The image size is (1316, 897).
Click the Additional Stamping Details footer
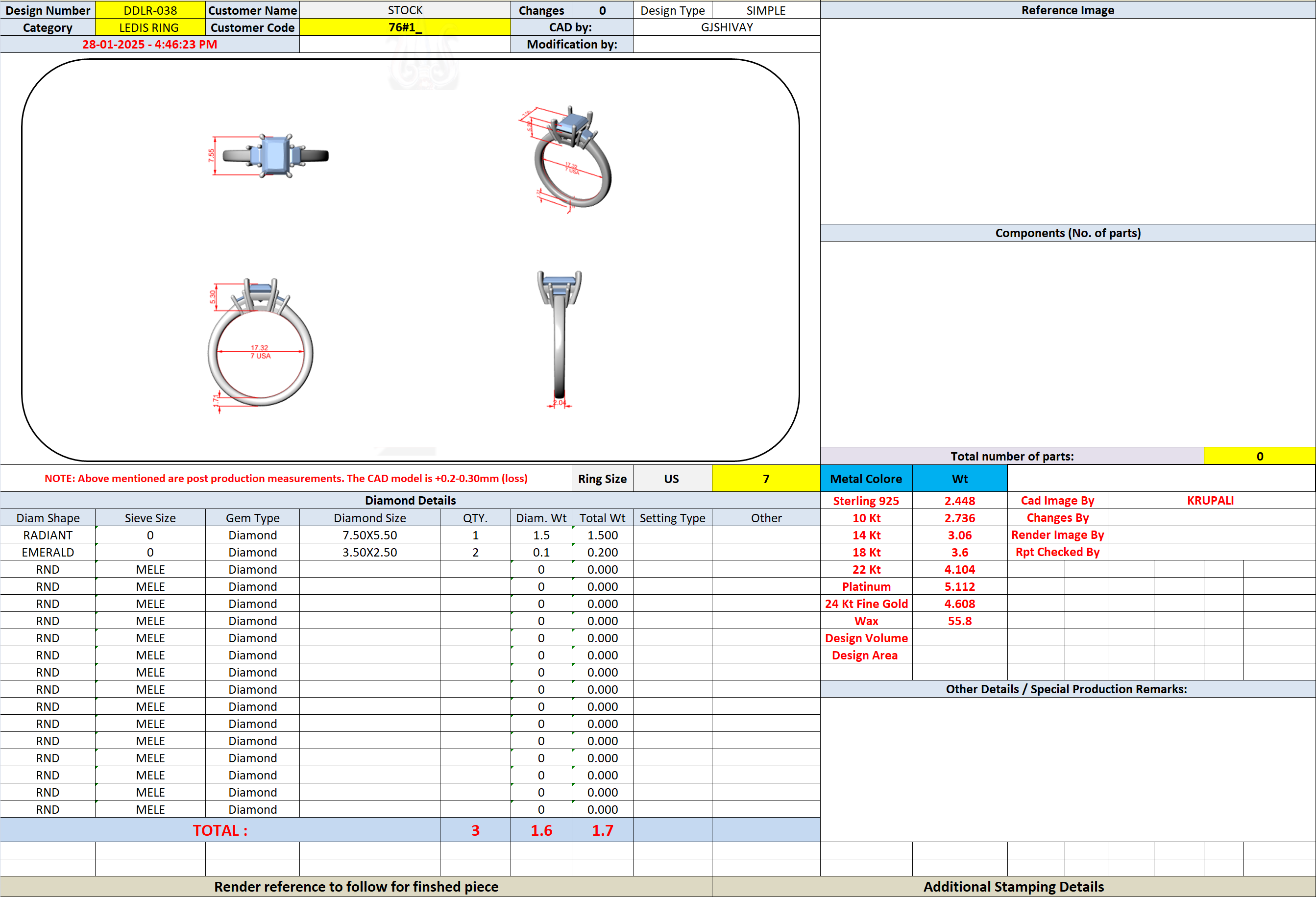coord(1014,886)
